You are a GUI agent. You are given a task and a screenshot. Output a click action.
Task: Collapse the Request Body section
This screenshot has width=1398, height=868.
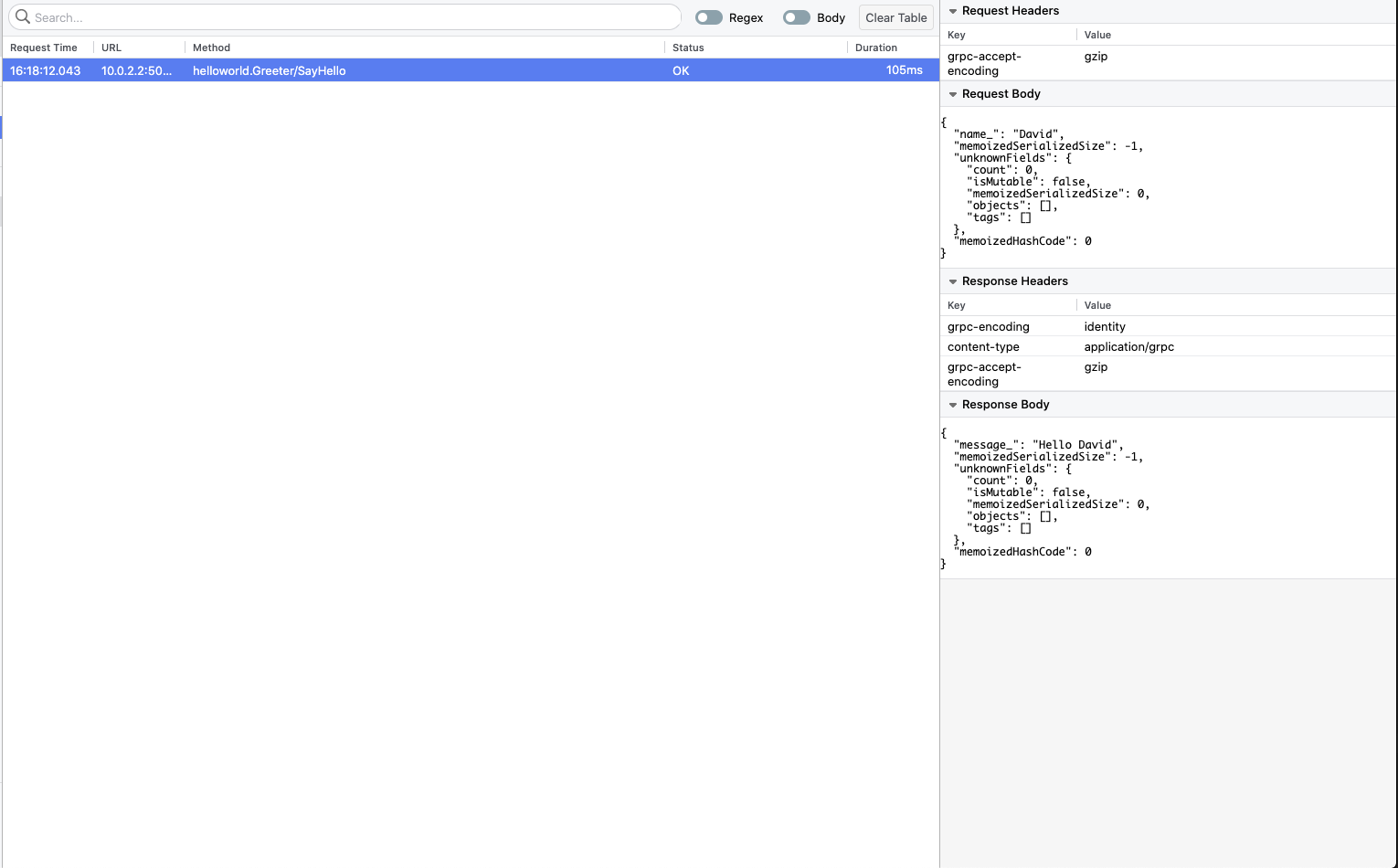pos(953,94)
